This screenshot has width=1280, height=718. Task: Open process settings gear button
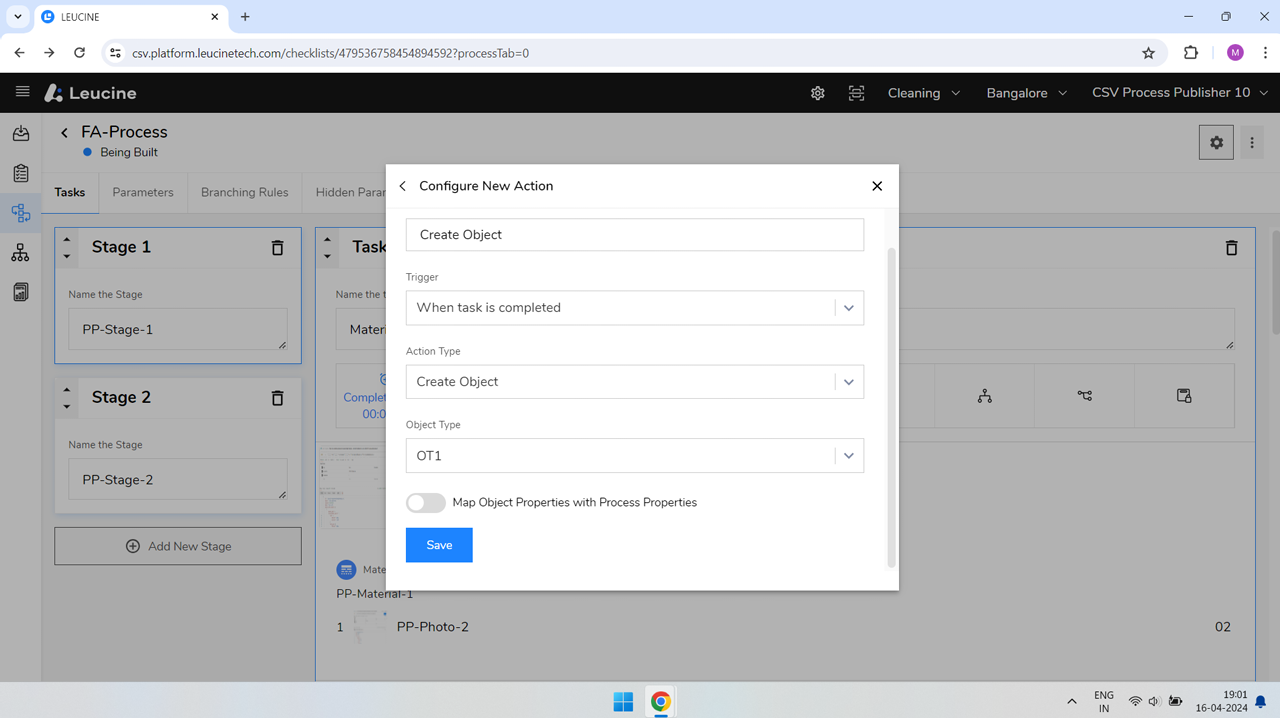[x=1216, y=143]
